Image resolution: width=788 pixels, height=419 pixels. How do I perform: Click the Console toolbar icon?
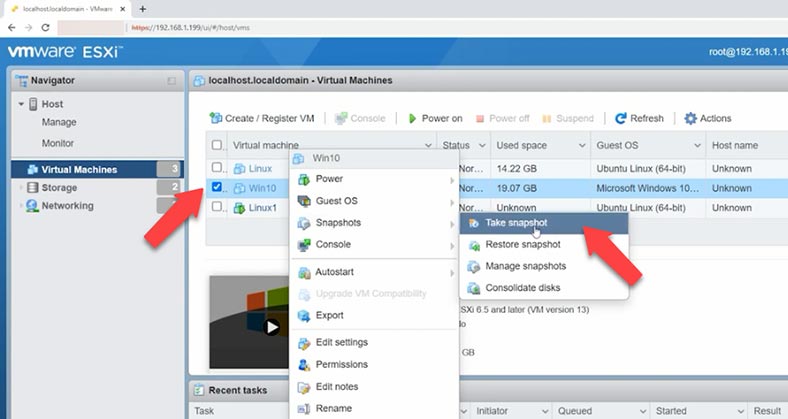(341, 118)
